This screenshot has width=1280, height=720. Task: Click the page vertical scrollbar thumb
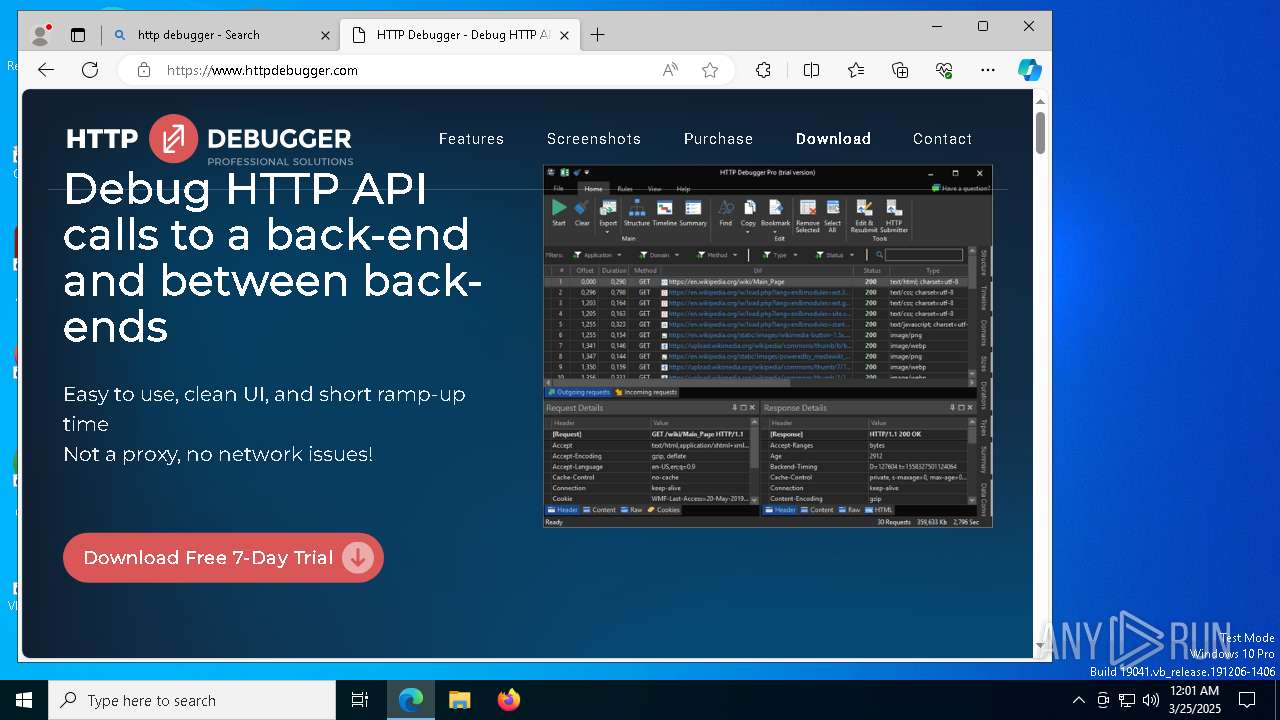pos(1040,132)
